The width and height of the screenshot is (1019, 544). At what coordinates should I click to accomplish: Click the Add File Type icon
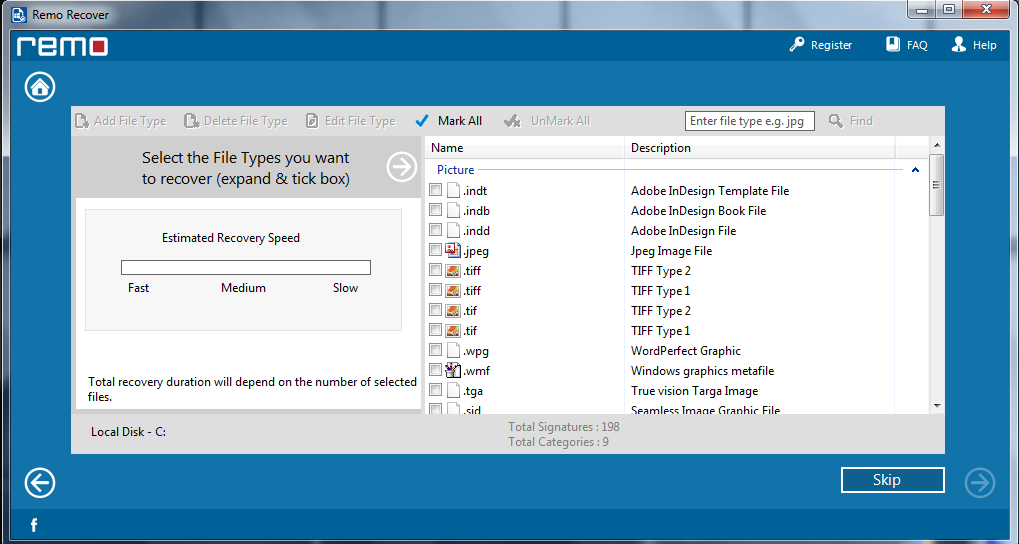point(83,121)
